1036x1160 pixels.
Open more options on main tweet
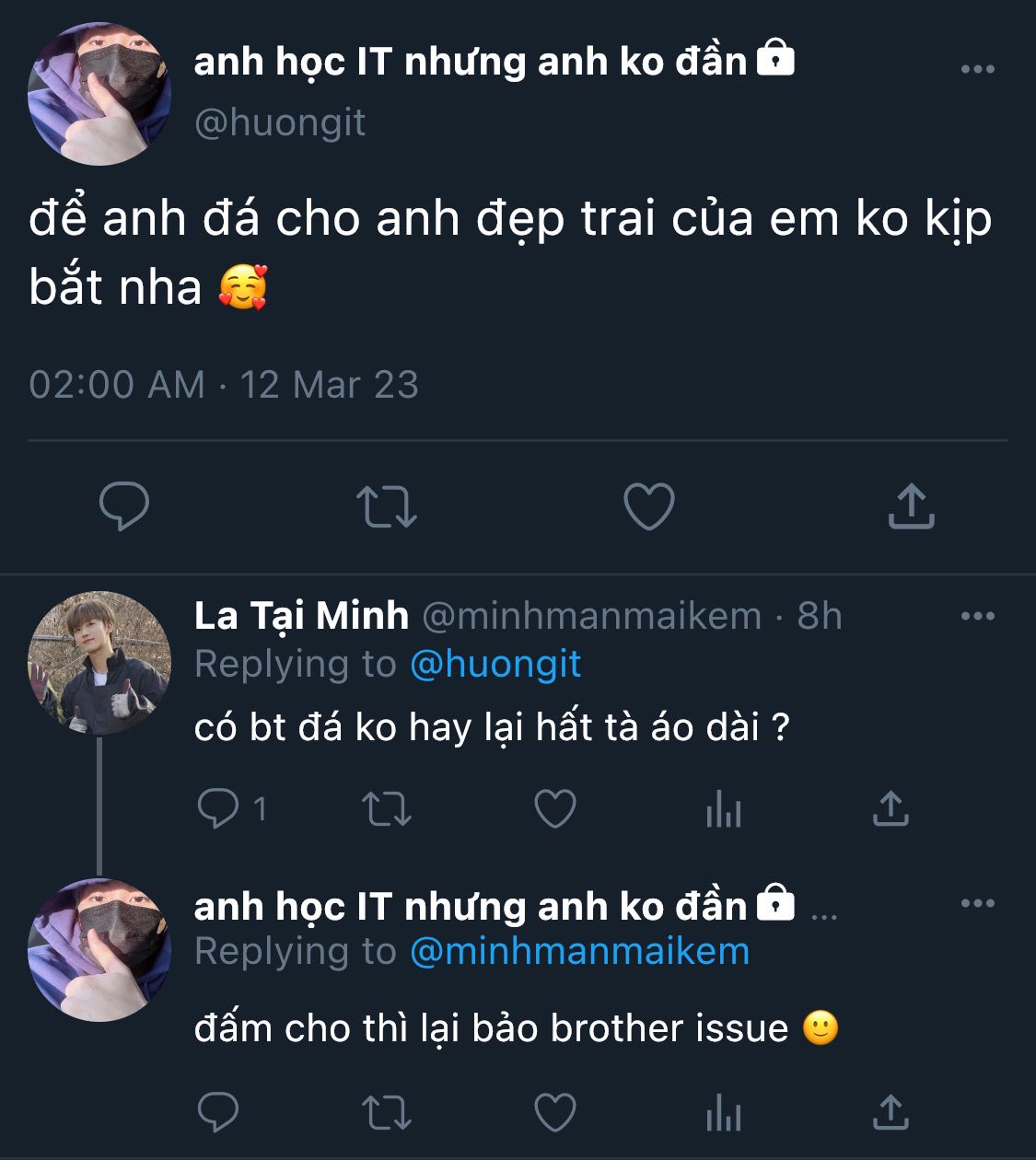coord(977,70)
